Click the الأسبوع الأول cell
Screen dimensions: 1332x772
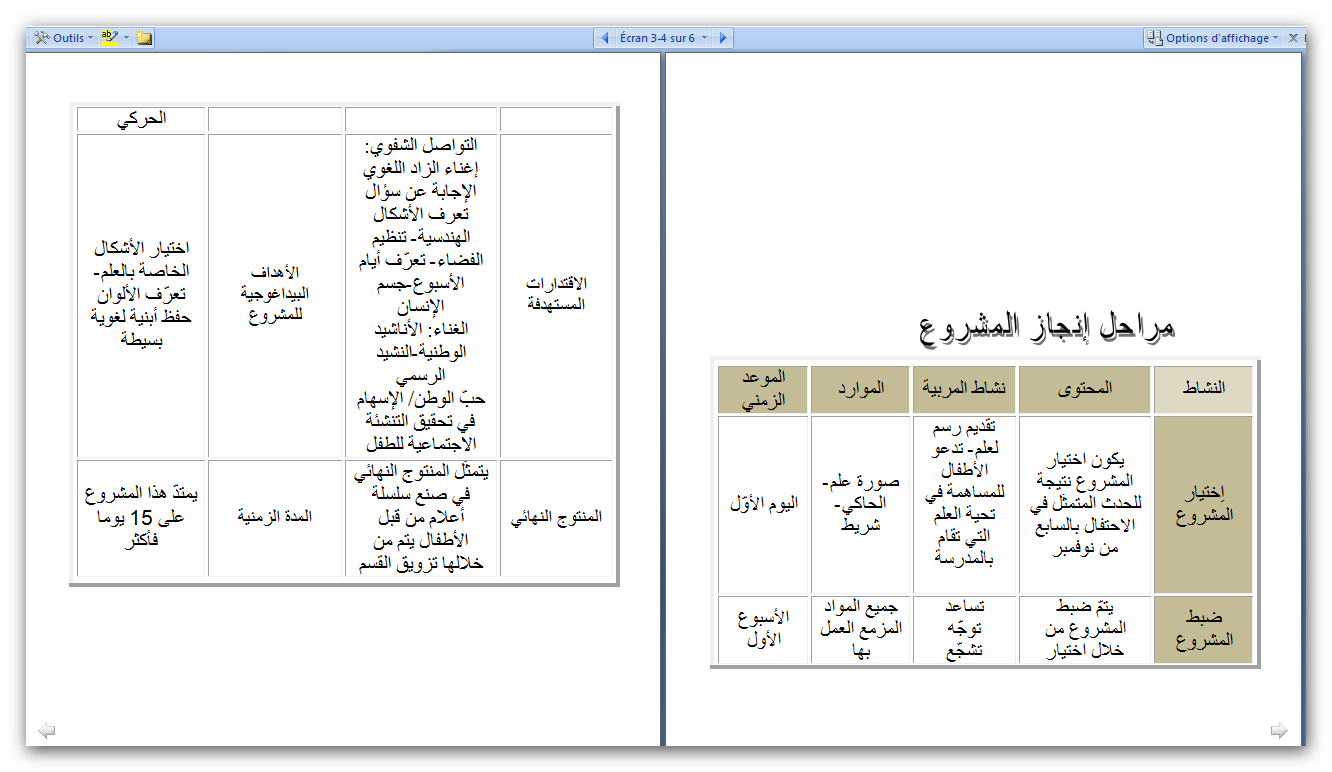(x=763, y=630)
